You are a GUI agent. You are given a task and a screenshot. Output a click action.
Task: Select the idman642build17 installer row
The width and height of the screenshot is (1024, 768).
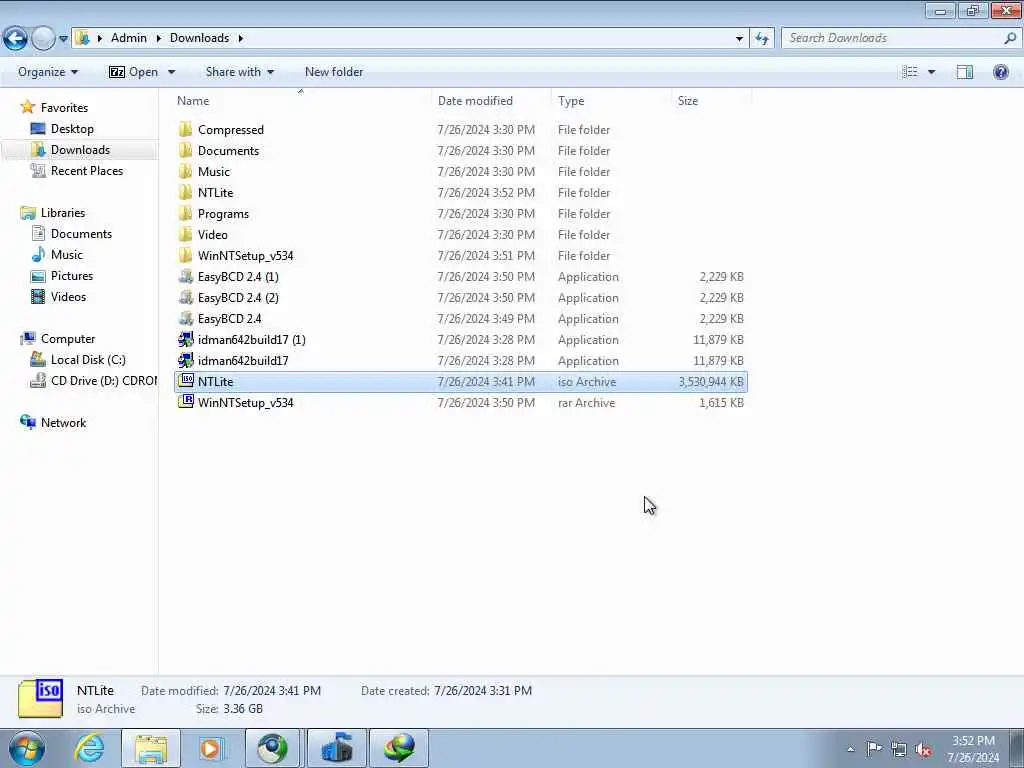pos(460,360)
